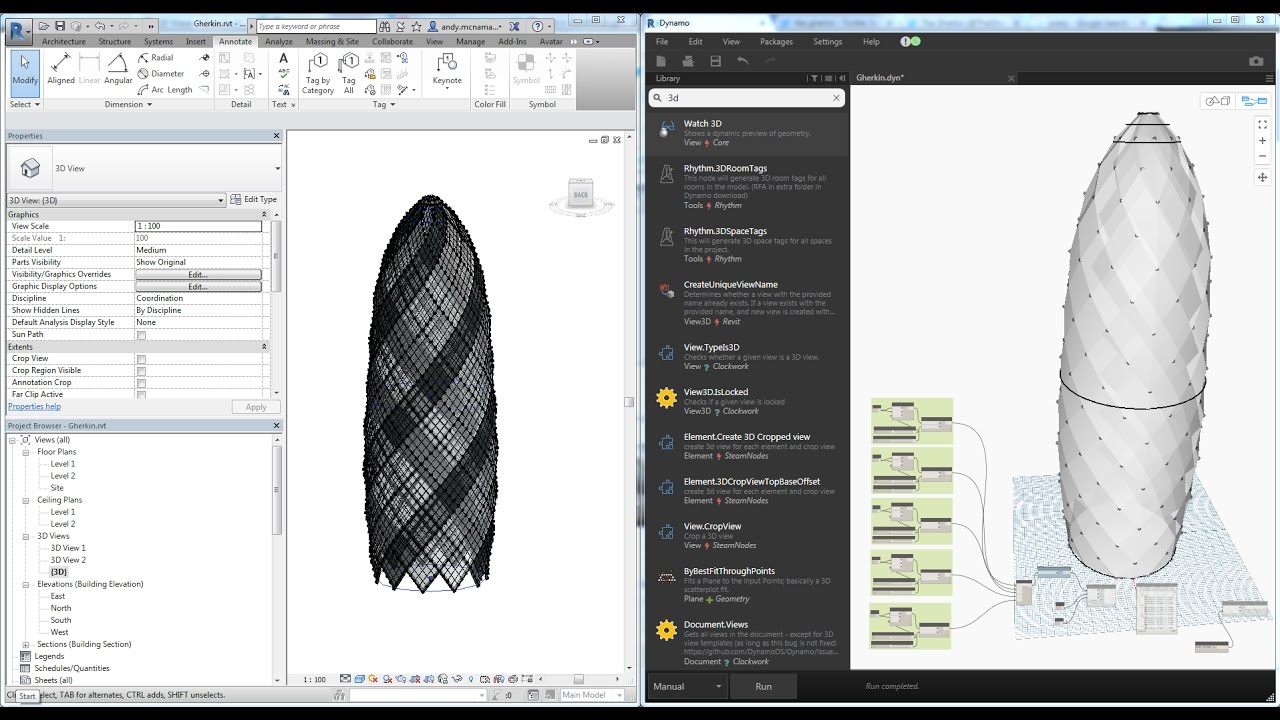1280x720 pixels.
Task: Open the Massing & Site ribbon tab
Action: click(332, 42)
